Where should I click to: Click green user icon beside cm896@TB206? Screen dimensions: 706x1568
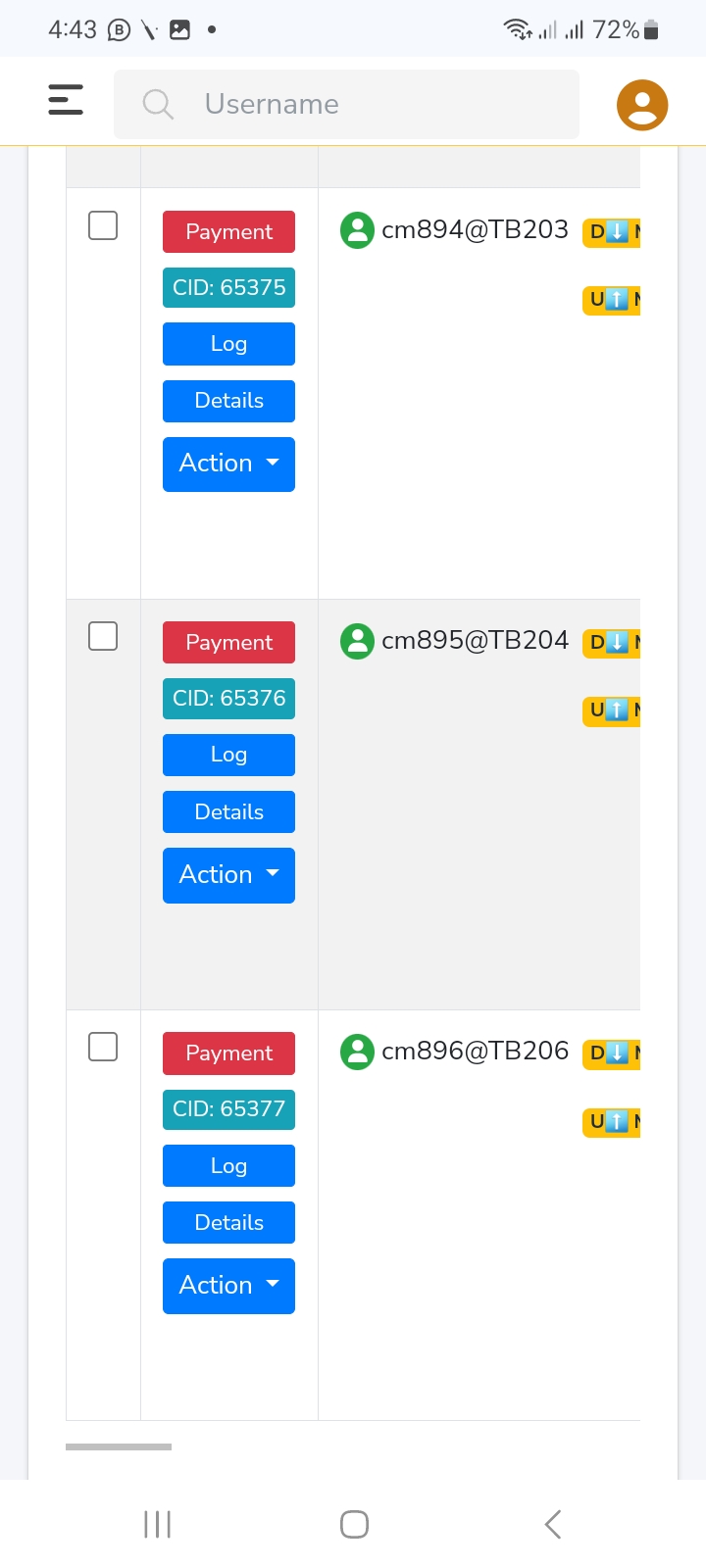pos(357,1052)
